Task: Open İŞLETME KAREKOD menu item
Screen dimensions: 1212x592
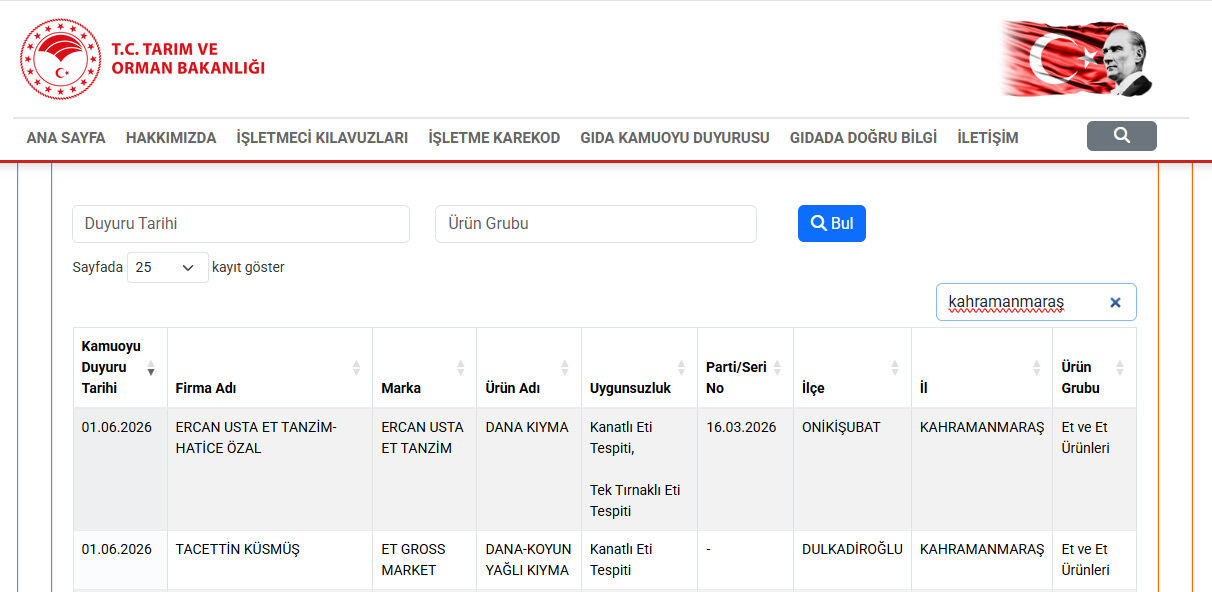Action: click(494, 138)
